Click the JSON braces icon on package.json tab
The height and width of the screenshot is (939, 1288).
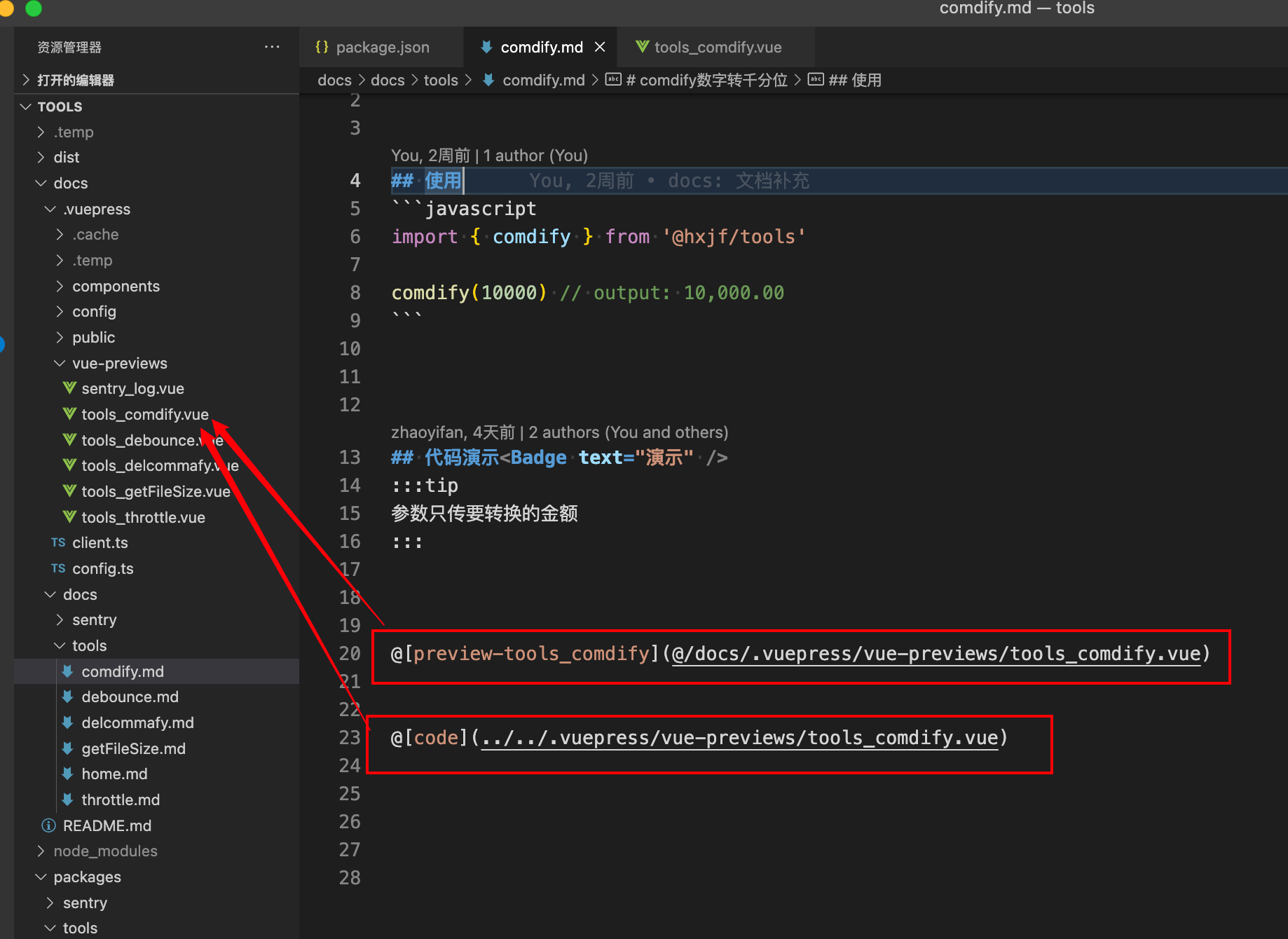(322, 47)
